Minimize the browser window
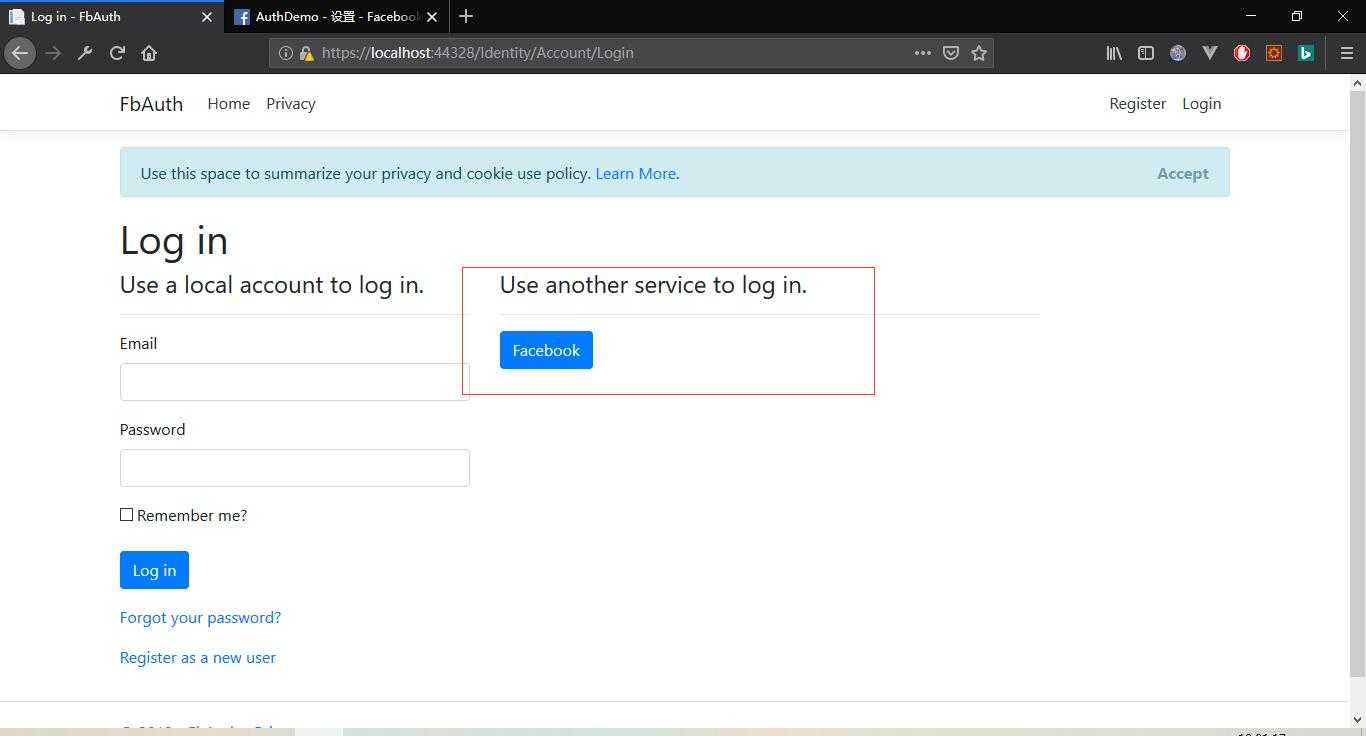The height and width of the screenshot is (736, 1366). click(x=1251, y=16)
